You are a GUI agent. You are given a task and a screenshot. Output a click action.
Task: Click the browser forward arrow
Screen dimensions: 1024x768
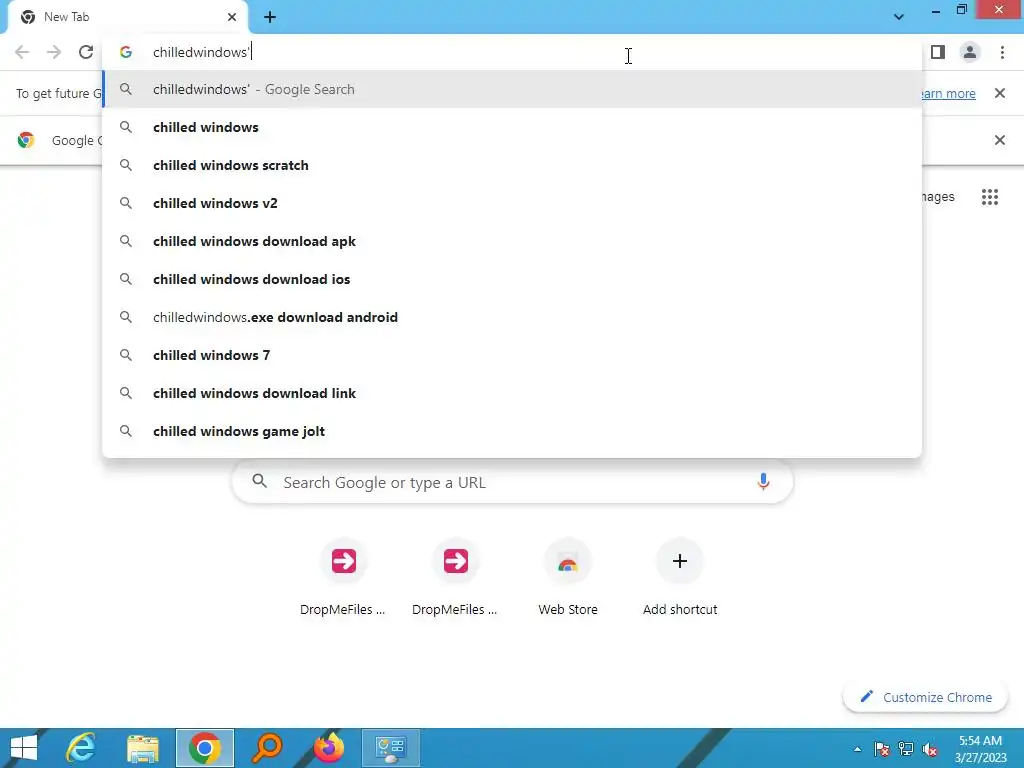[x=54, y=52]
